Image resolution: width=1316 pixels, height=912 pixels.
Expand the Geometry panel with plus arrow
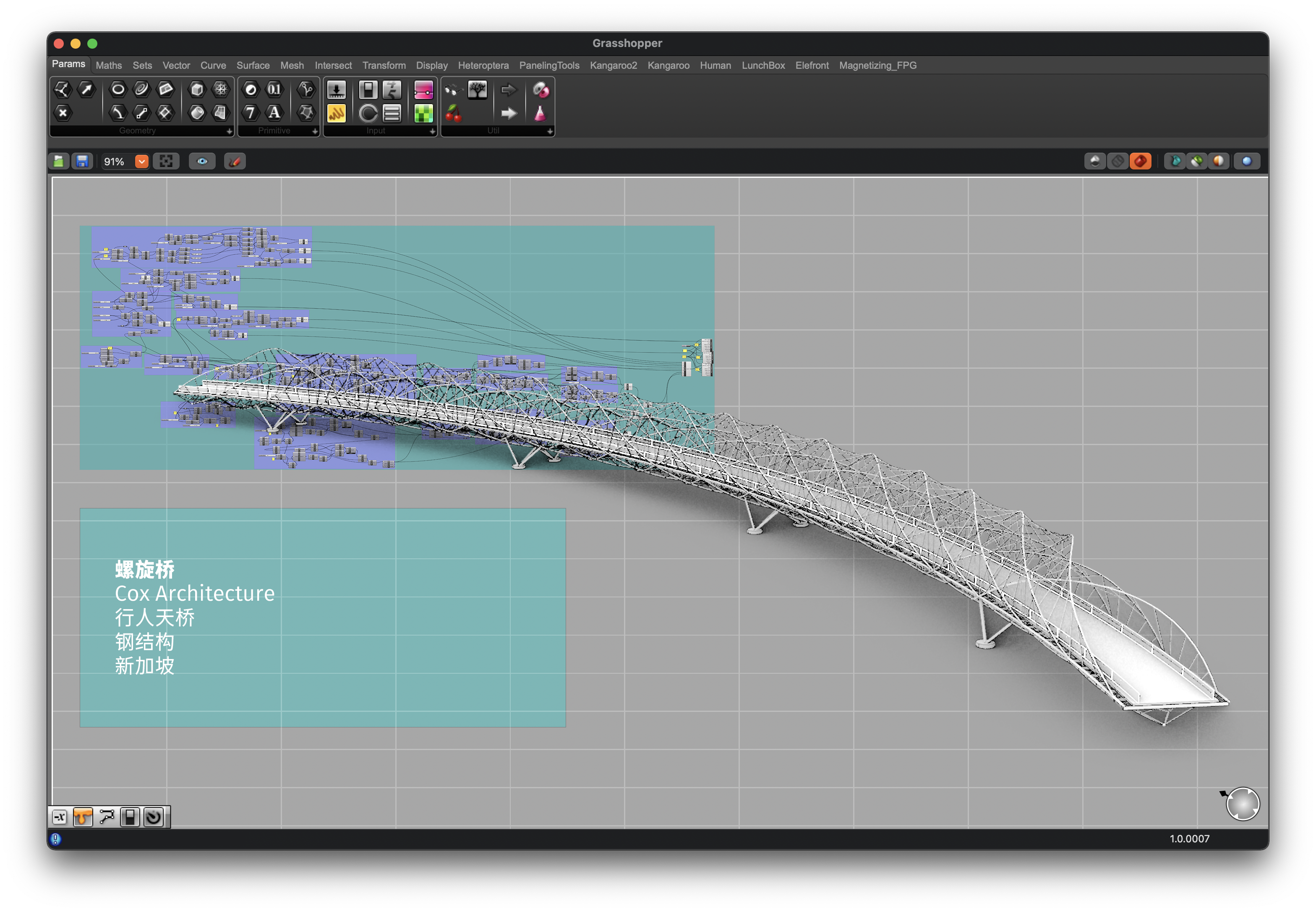[x=229, y=131]
